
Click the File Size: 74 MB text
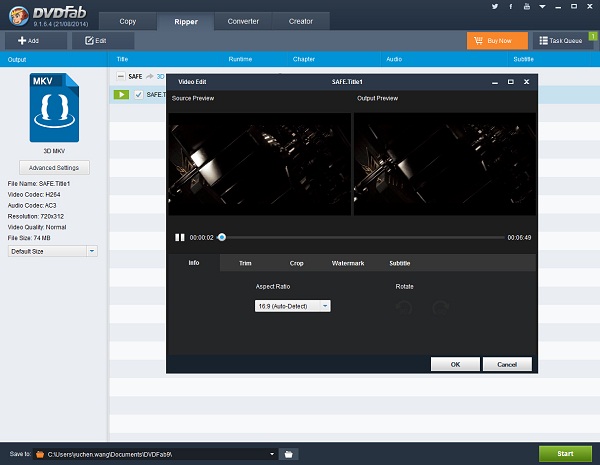29,238
